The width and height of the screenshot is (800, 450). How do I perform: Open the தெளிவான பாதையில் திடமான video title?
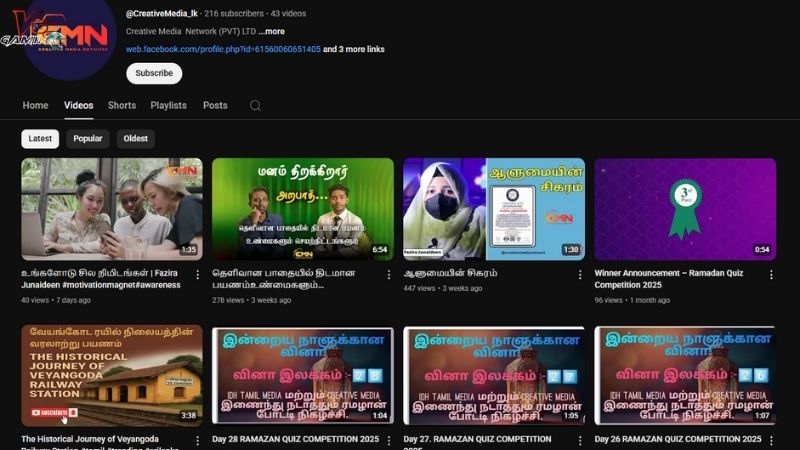(284, 279)
